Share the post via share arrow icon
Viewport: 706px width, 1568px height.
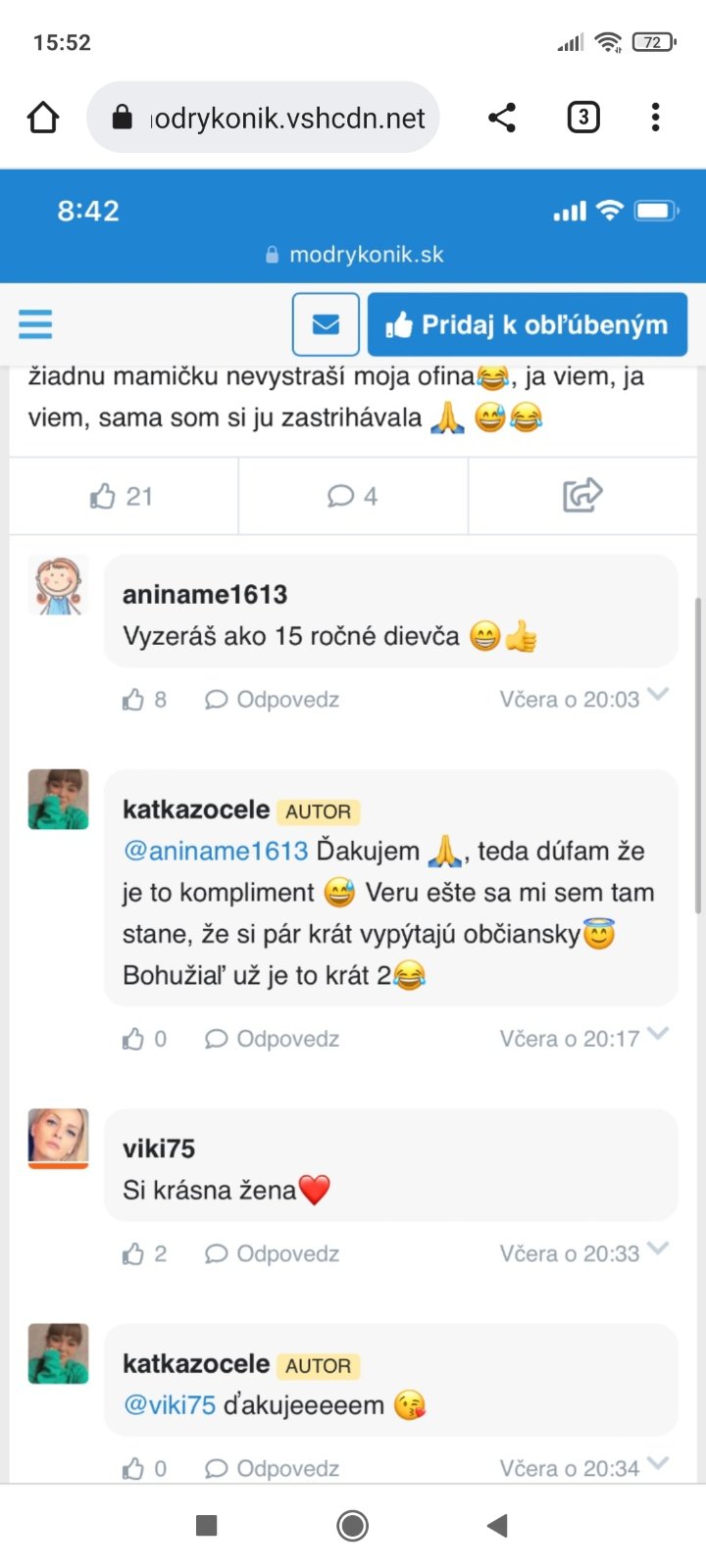pyautogui.click(x=582, y=495)
